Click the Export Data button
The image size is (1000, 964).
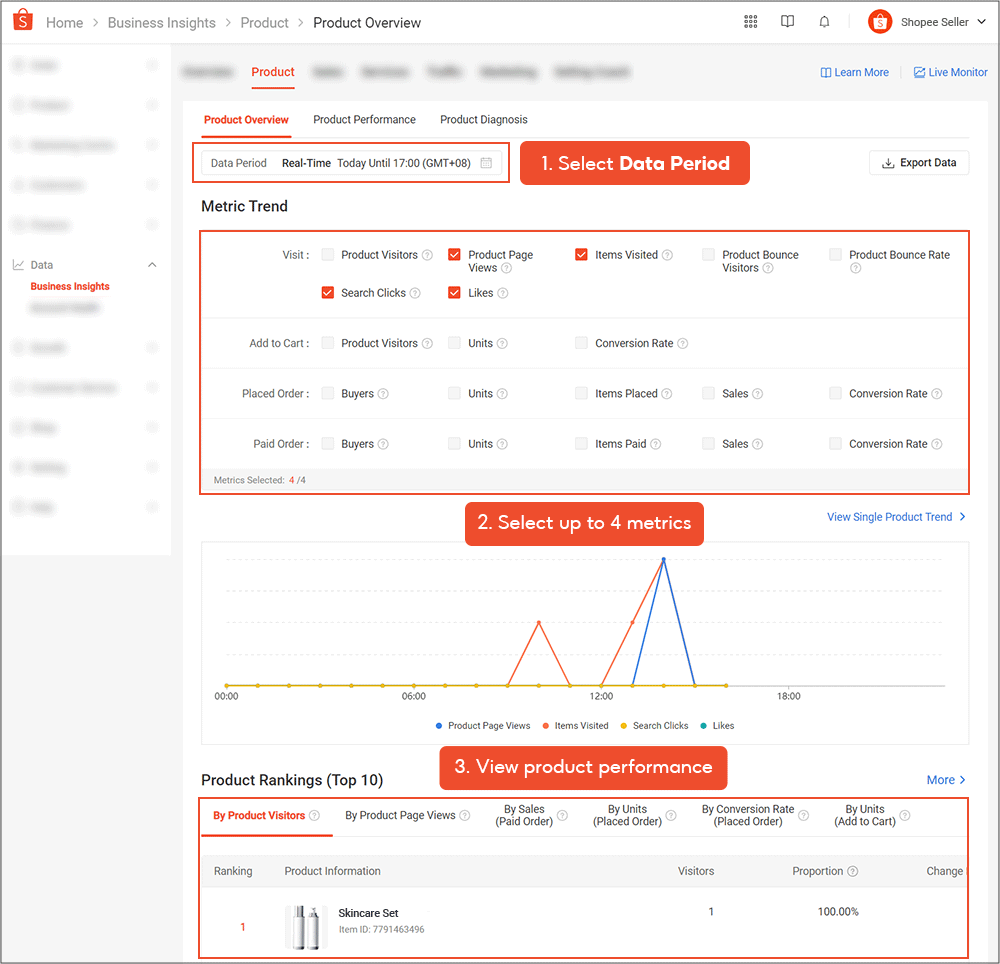[x=918, y=162]
